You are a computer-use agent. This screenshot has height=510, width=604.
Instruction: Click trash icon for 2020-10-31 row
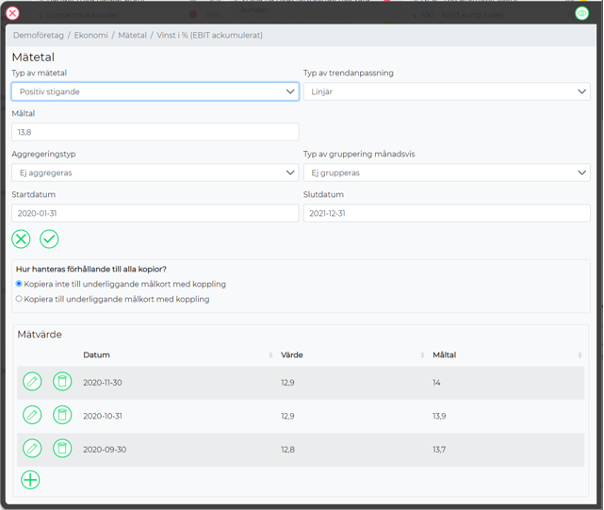tap(62, 414)
